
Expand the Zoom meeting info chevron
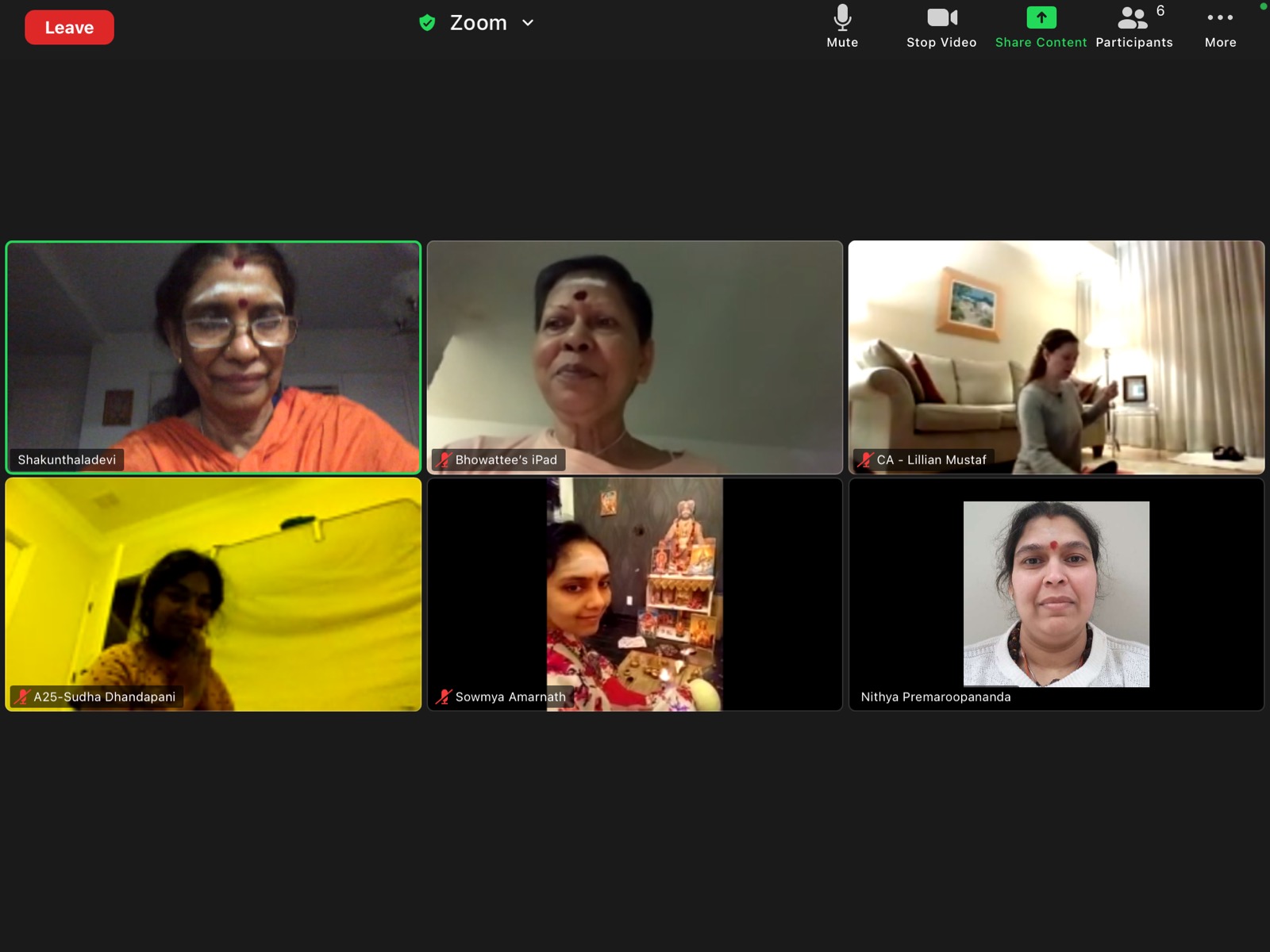pos(528,23)
